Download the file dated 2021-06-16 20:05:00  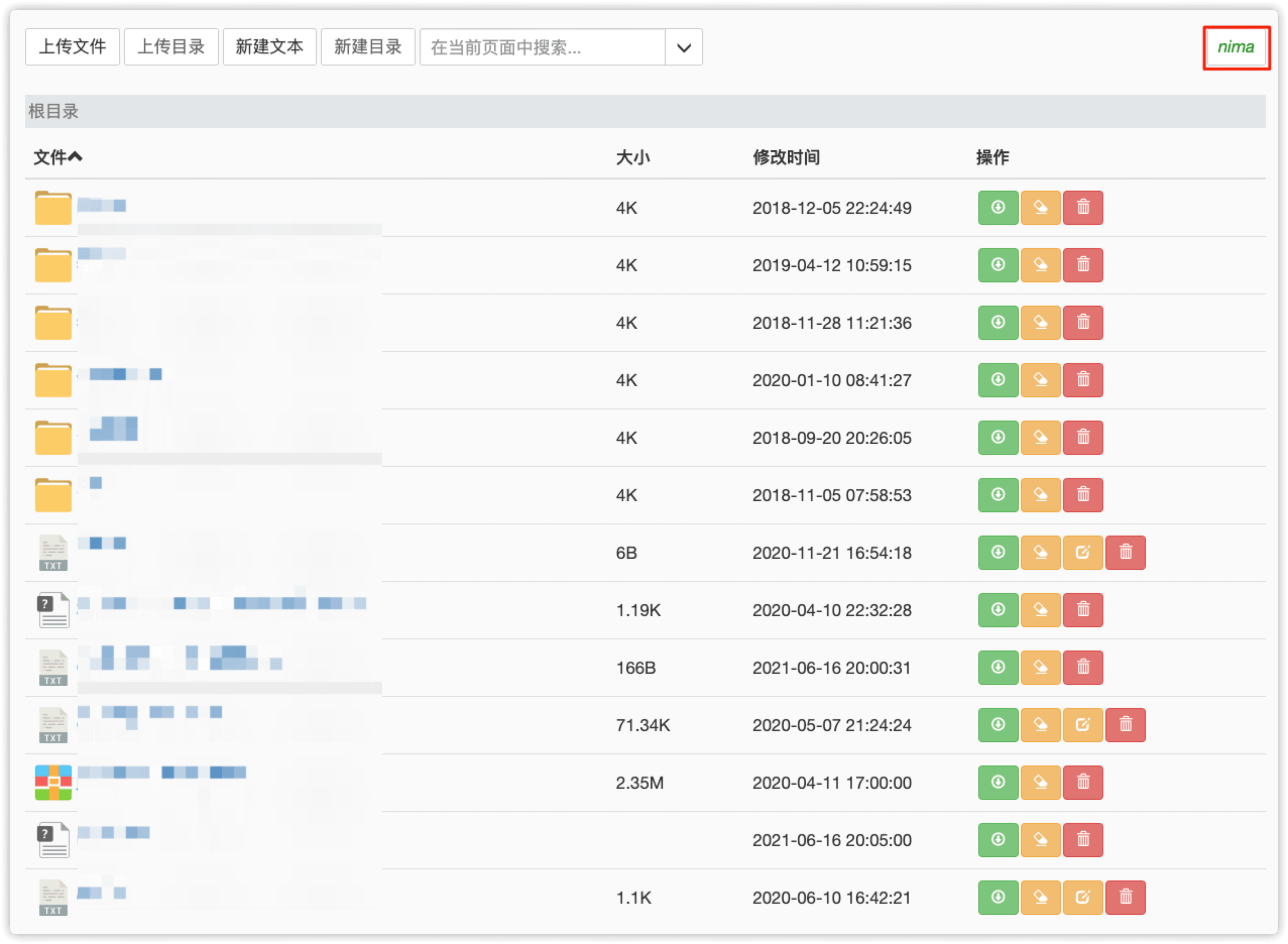[x=998, y=840]
